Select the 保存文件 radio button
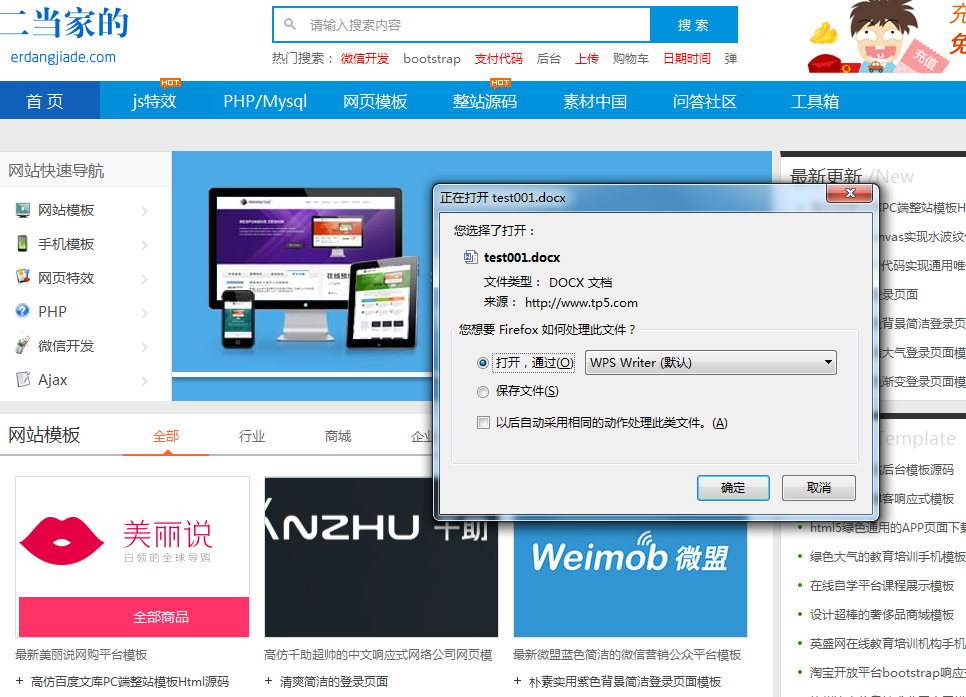966x697 pixels. 483,391
